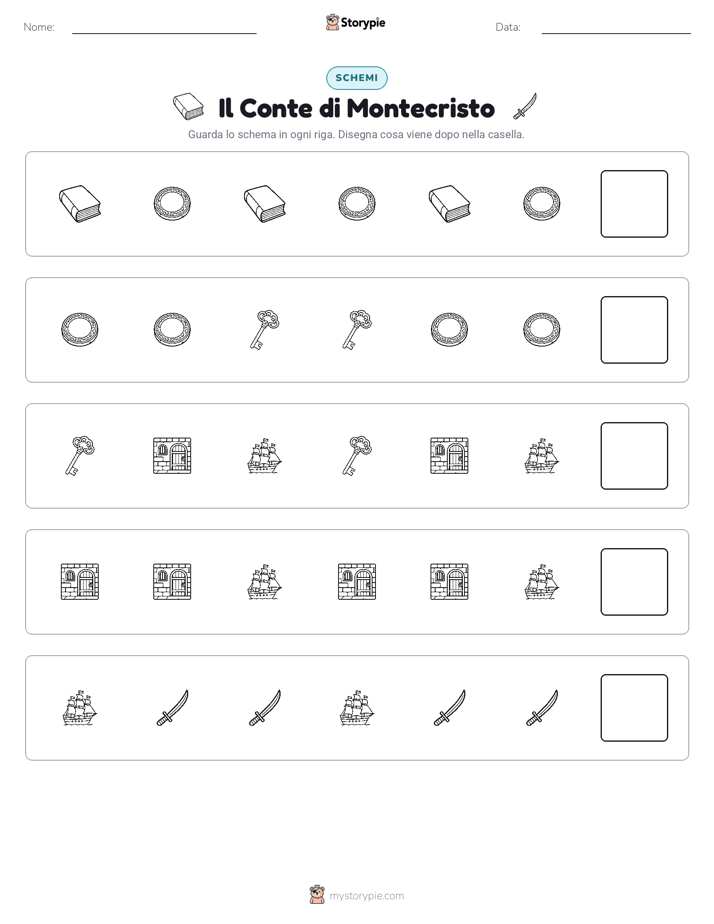This screenshot has width=714, height=924.
Task: Click the book icon beside the title
Action: [189, 107]
